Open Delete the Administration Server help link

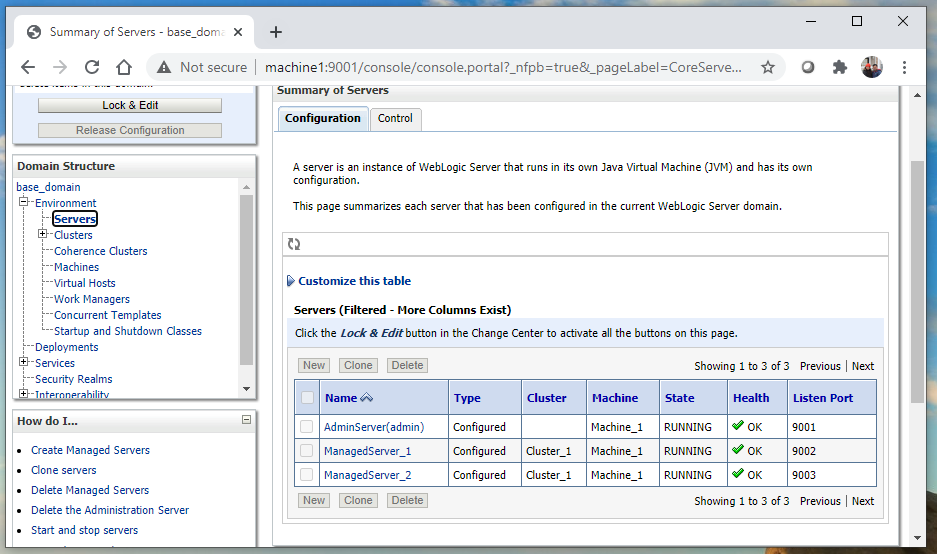pyautogui.click(x=110, y=510)
